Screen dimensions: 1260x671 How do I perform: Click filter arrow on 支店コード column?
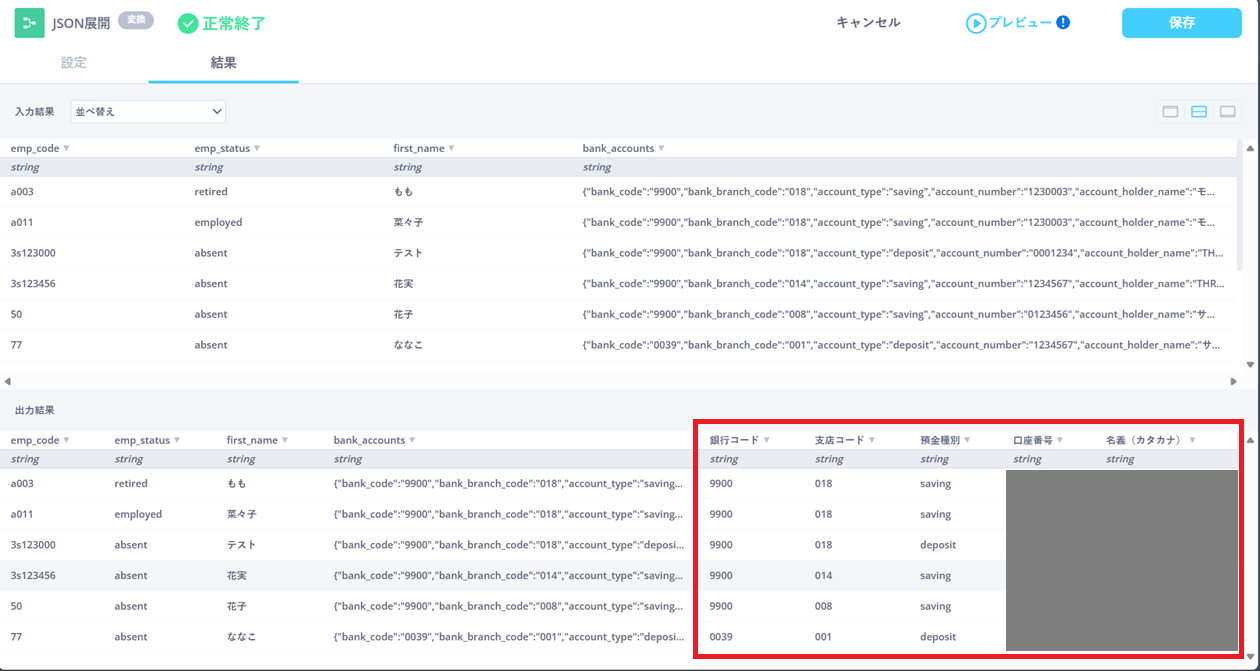[x=872, y=440]
